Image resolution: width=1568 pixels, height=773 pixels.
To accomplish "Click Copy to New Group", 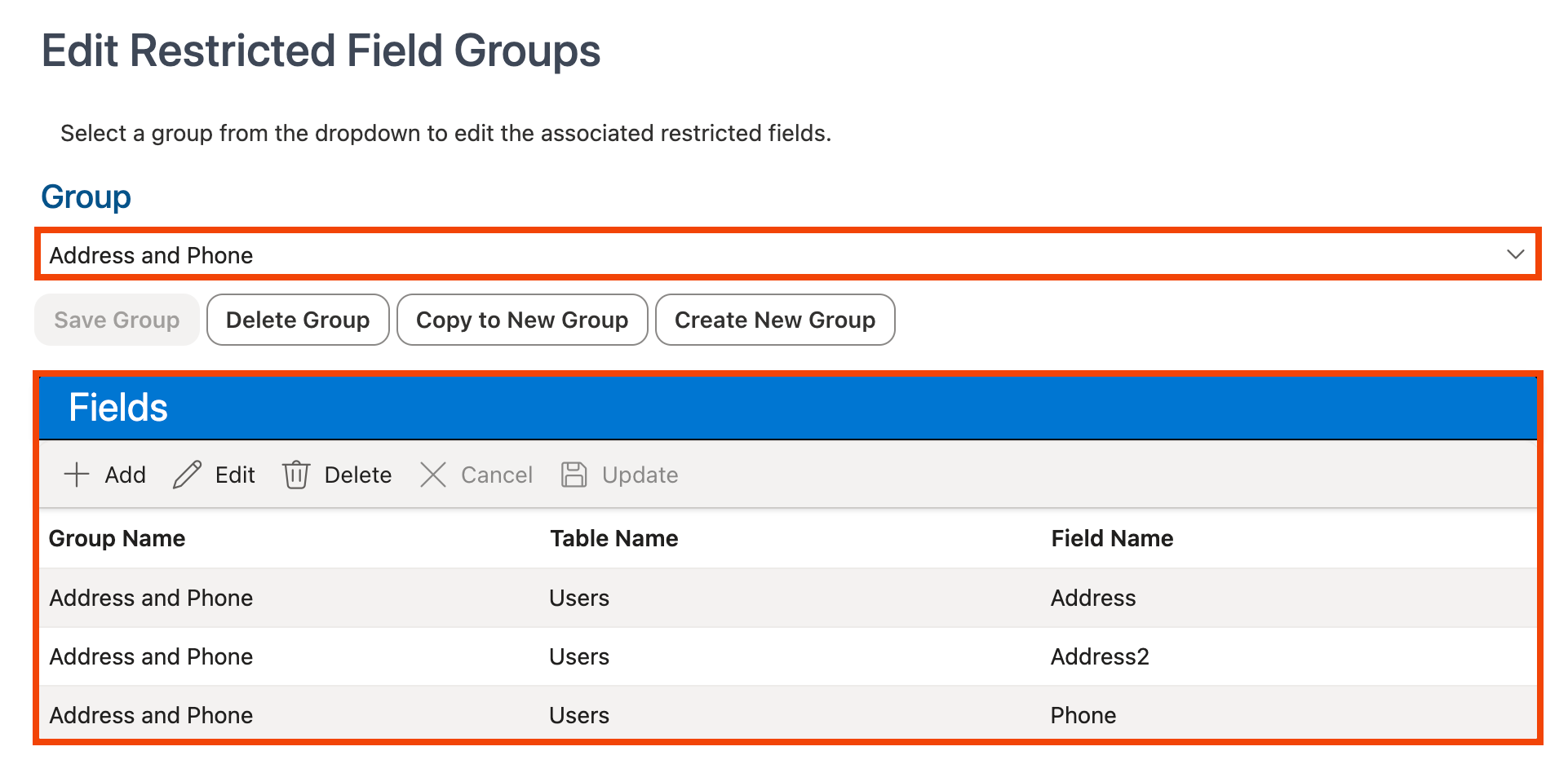I will [x=522, y=320].
